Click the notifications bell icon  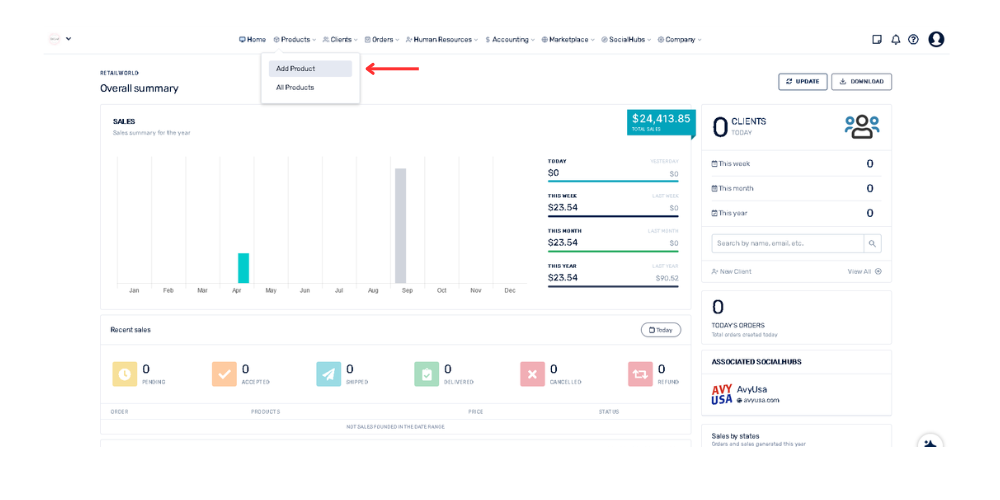[895, 40]
